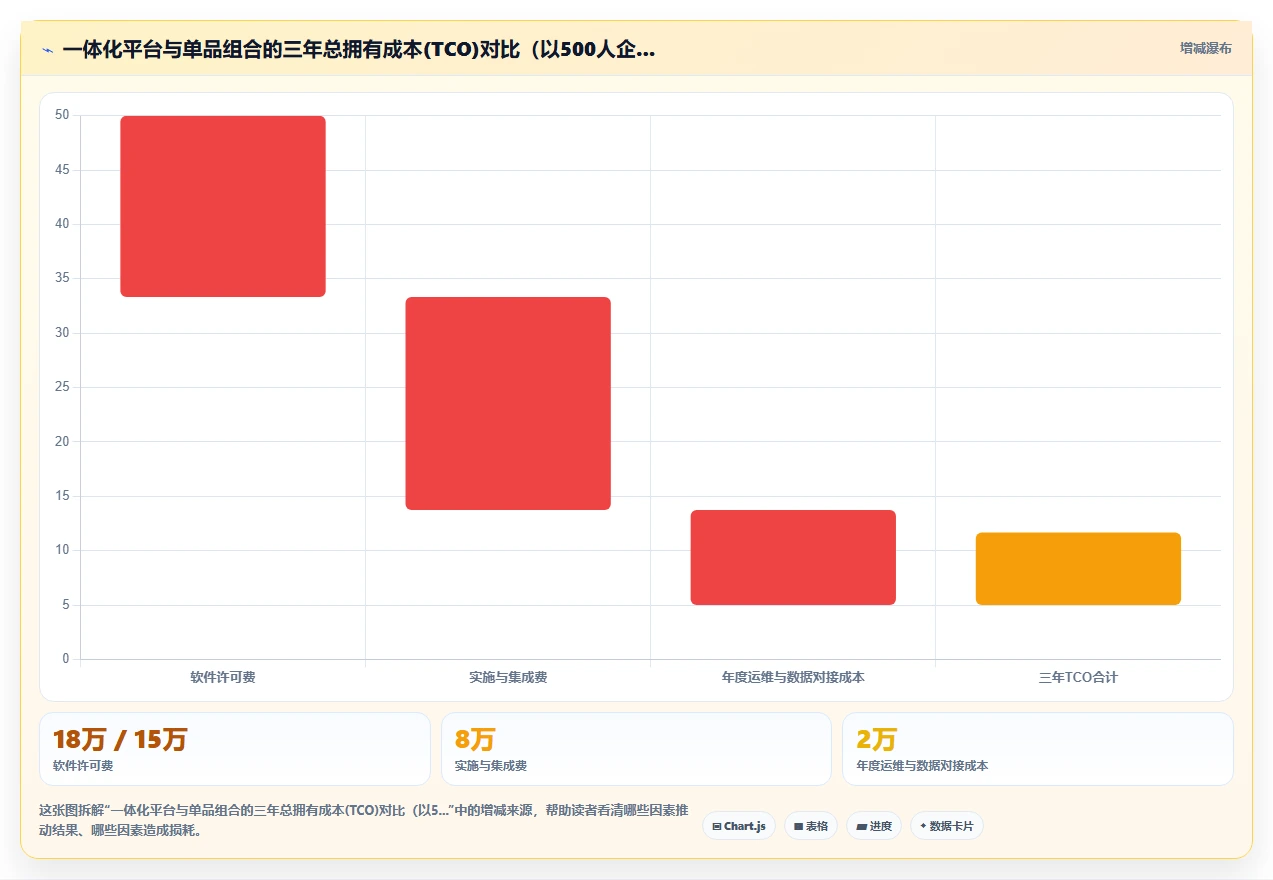Click the 三年TCO合计 x-axis label

click(x=1078, y=677)
